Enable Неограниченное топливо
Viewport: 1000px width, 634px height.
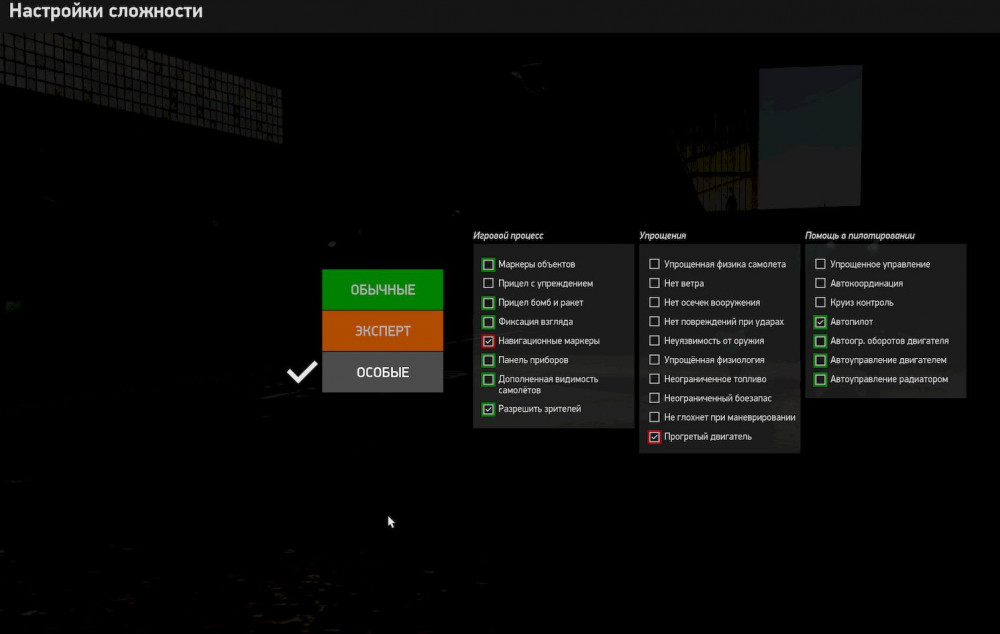654,379
